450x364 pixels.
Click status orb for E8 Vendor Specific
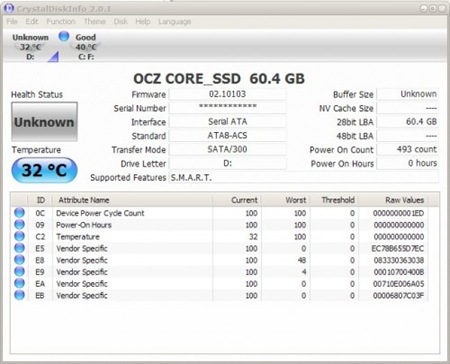point(19,260)
